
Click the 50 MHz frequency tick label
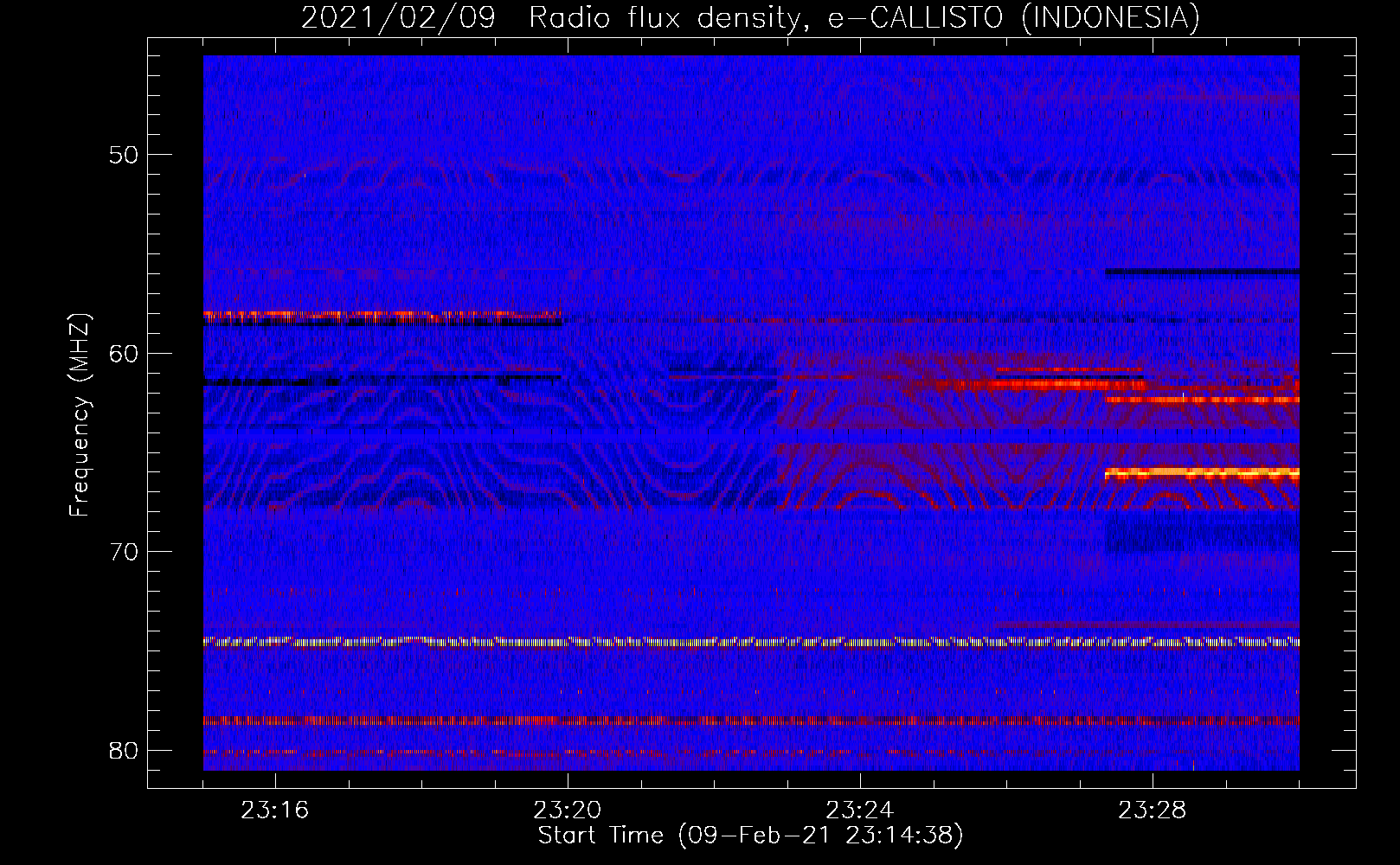(124, 155)
